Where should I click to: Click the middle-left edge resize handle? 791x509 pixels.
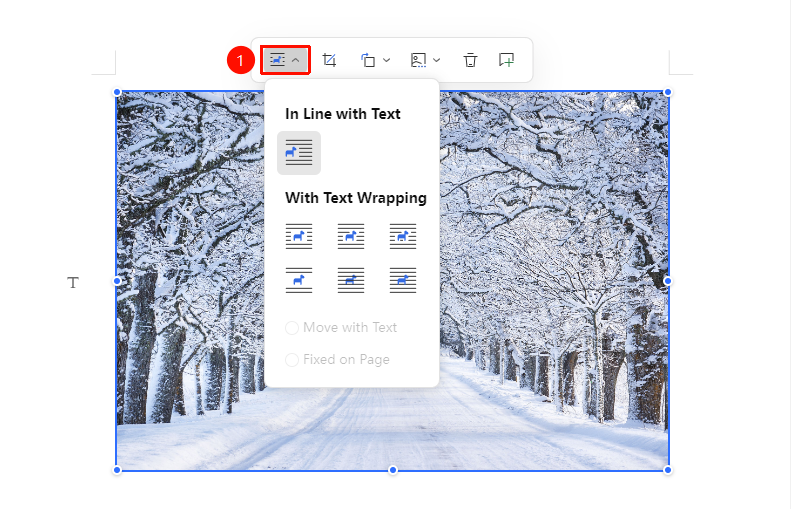coord(117,281)
